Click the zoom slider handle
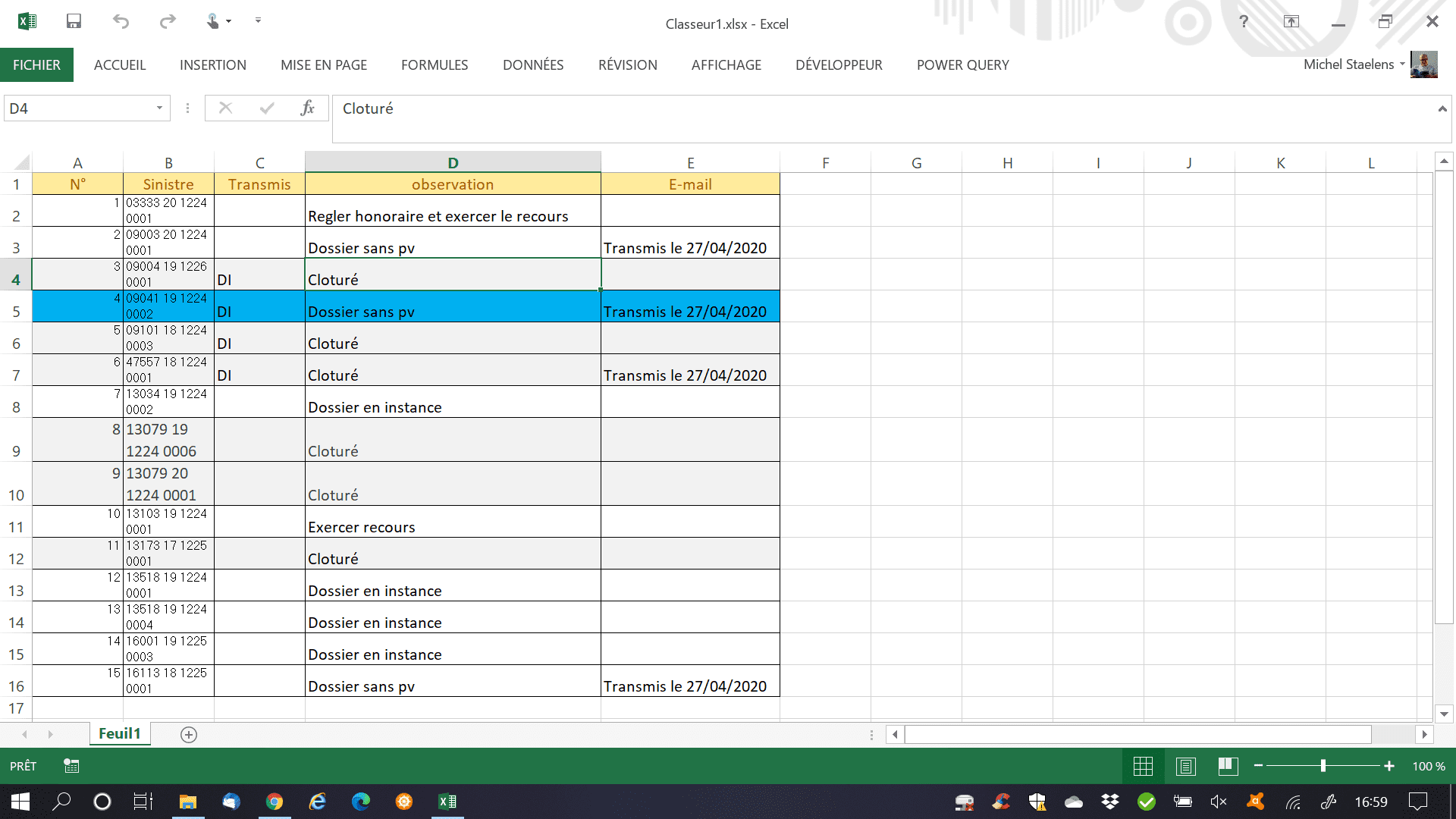 click(x=1323, y=766)
